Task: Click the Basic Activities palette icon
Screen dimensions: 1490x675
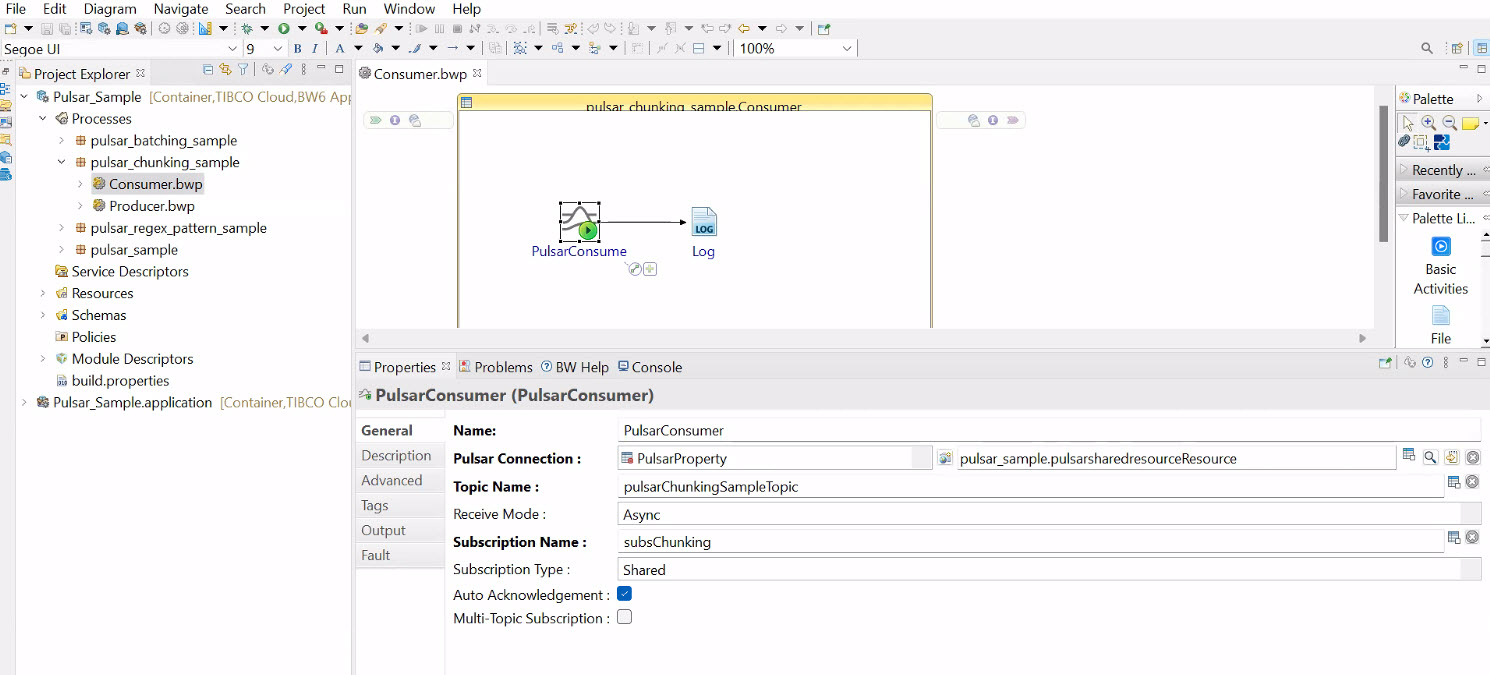Action: 1440,247
